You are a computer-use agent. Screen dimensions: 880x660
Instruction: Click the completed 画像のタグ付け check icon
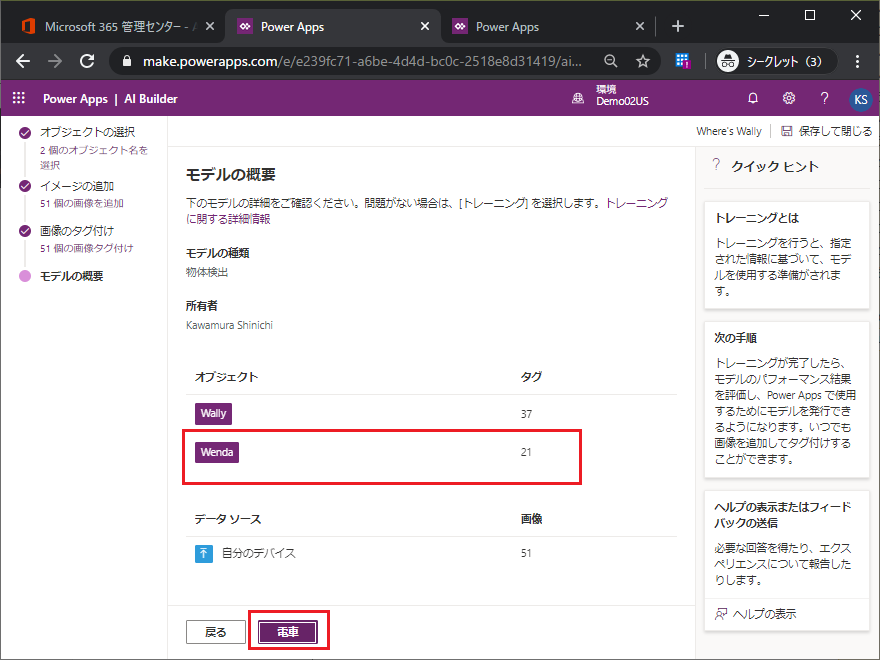coord(25,231)
